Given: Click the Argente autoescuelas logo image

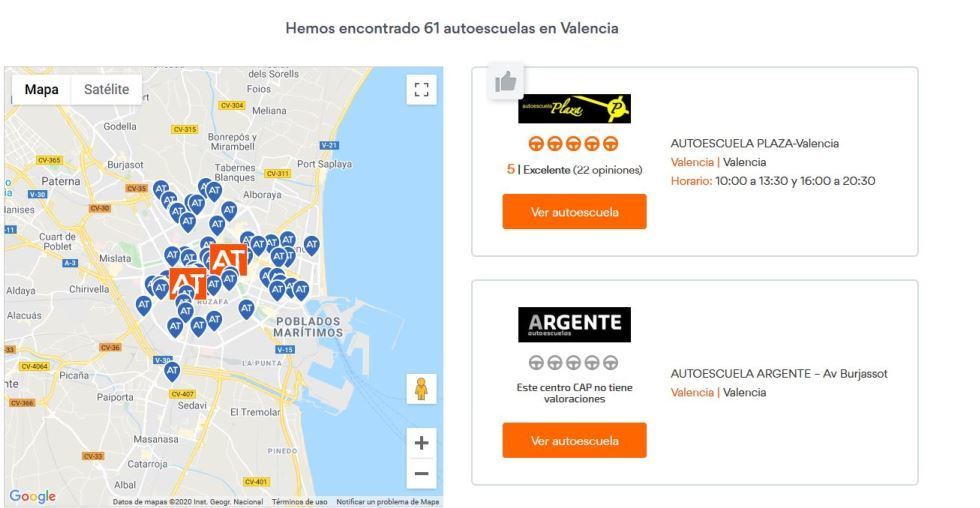Looking at the screenshot, I should coord(574,324).
